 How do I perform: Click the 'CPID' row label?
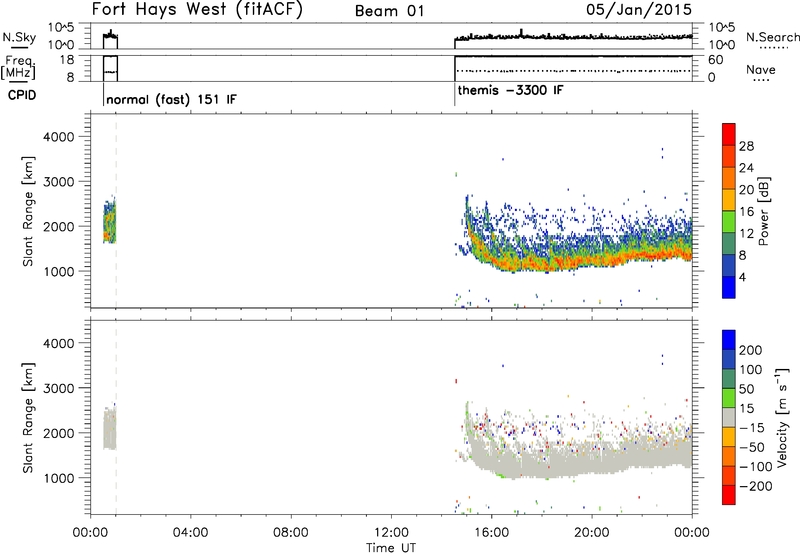[22, 95]
